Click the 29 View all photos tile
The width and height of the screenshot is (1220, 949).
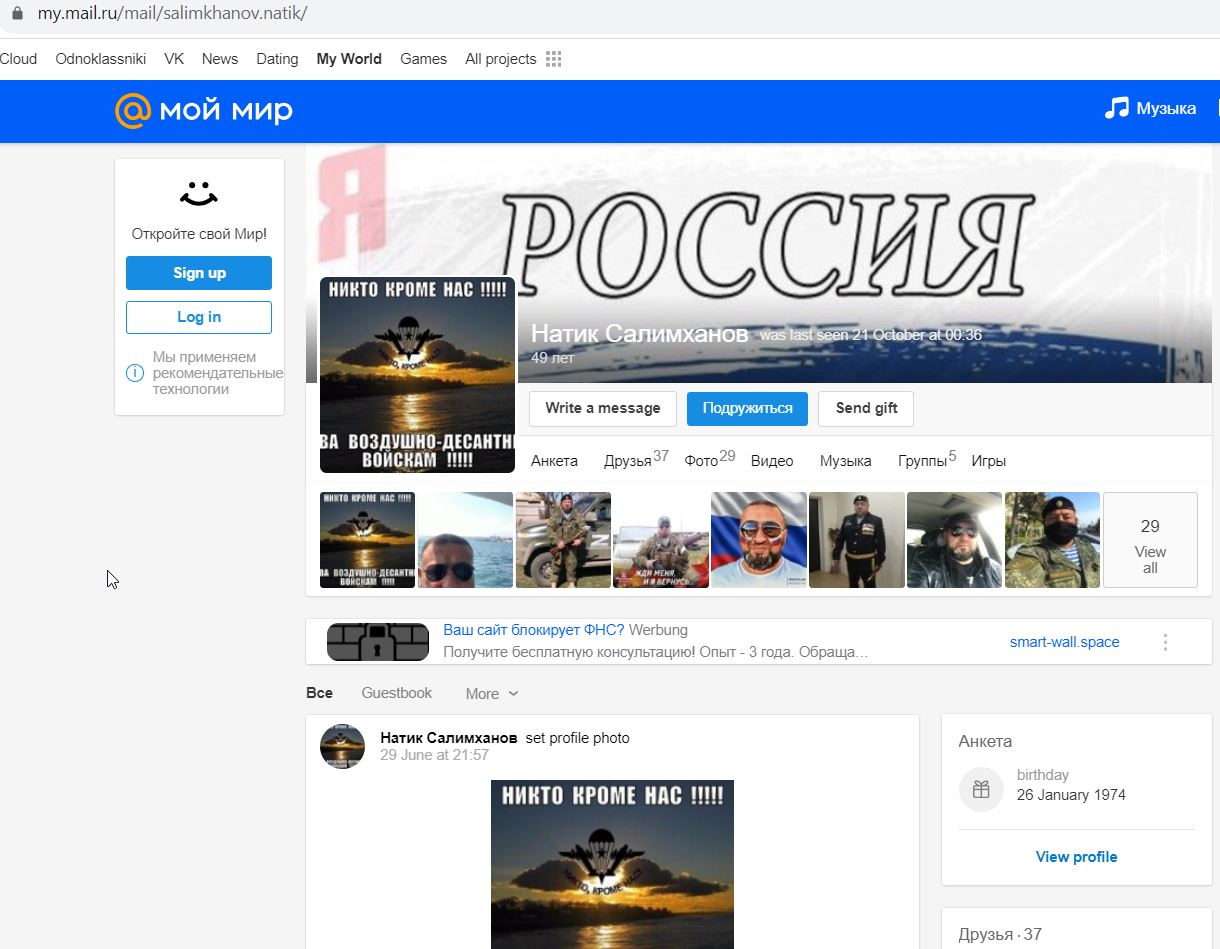1150,540
